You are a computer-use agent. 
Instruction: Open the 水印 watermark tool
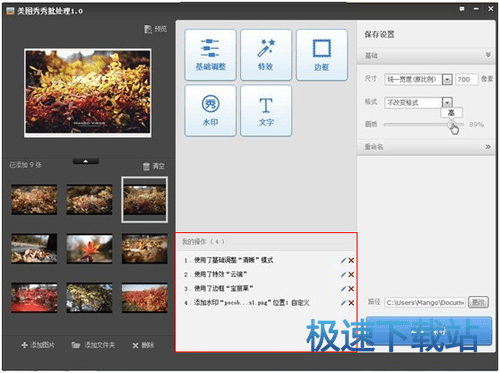coord(210,111)
